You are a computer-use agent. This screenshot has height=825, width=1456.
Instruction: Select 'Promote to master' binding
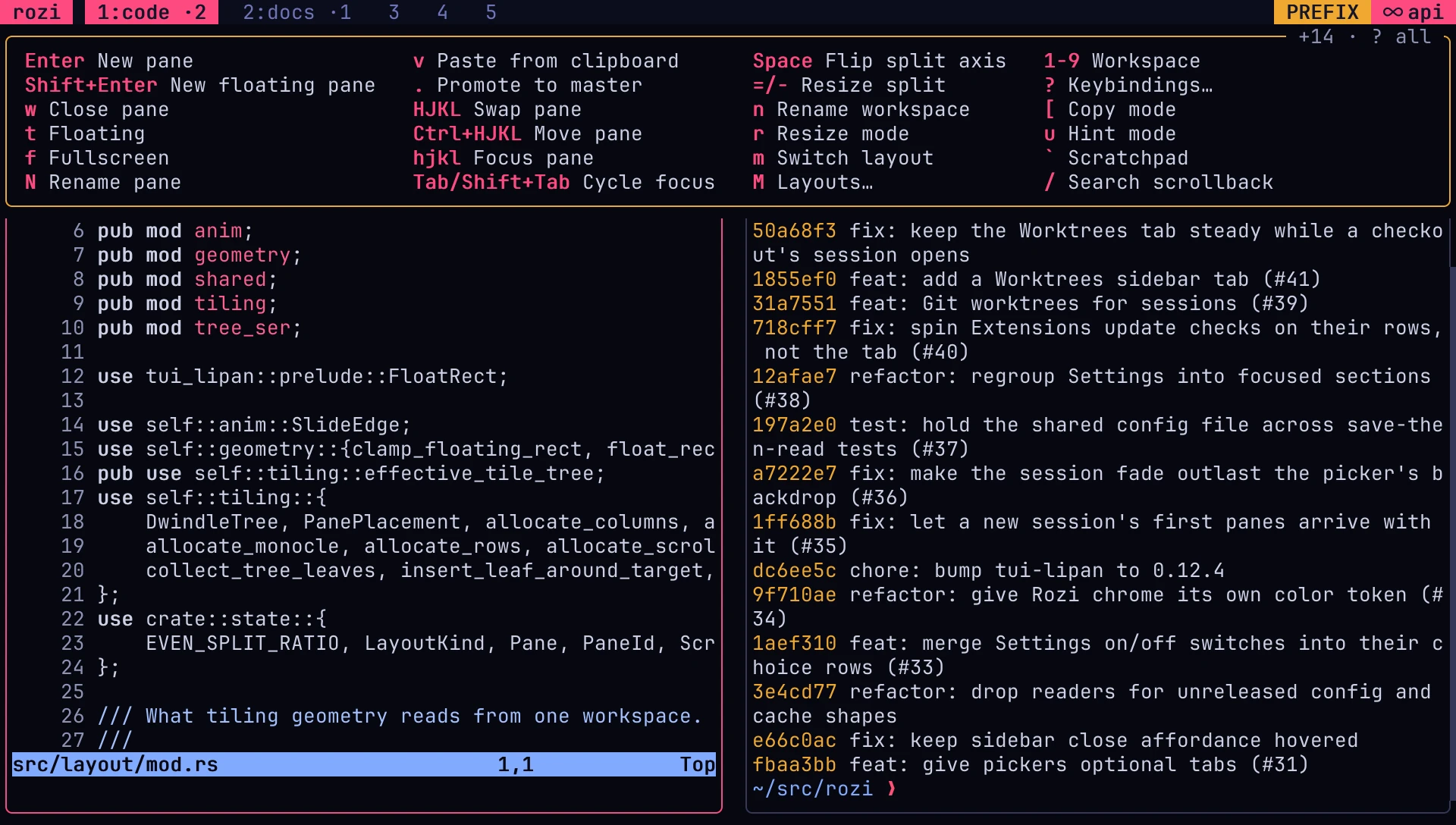pos(528,85)
